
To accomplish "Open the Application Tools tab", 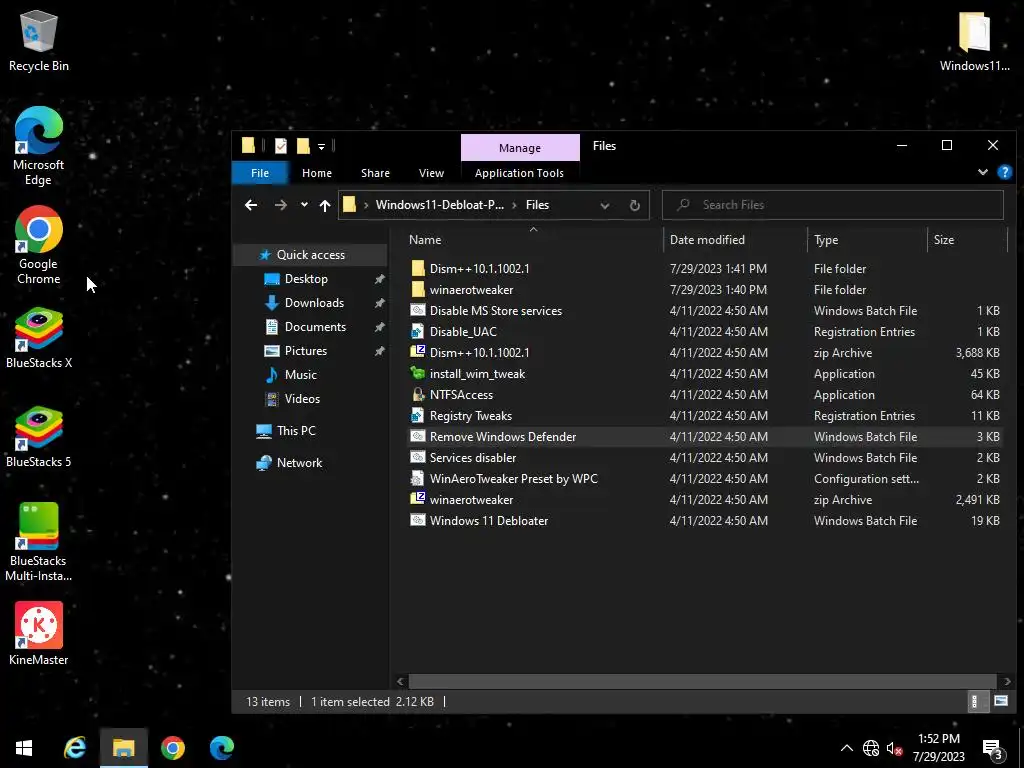I will click(x=519, y=173).
